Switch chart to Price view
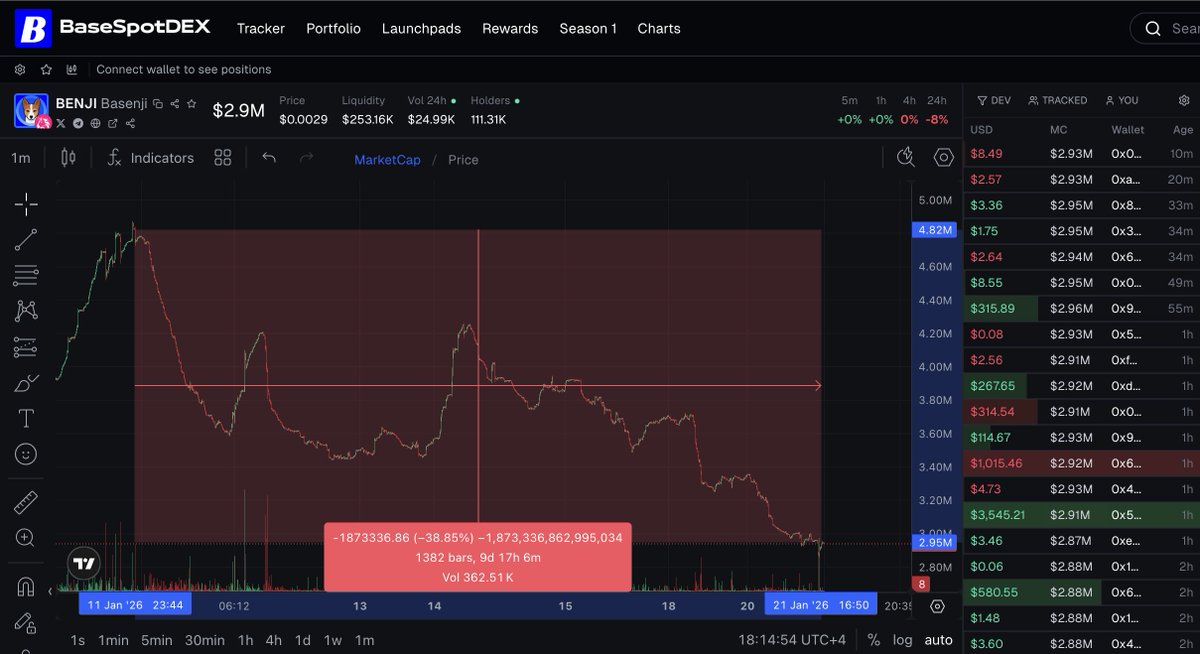 (463, 160)
